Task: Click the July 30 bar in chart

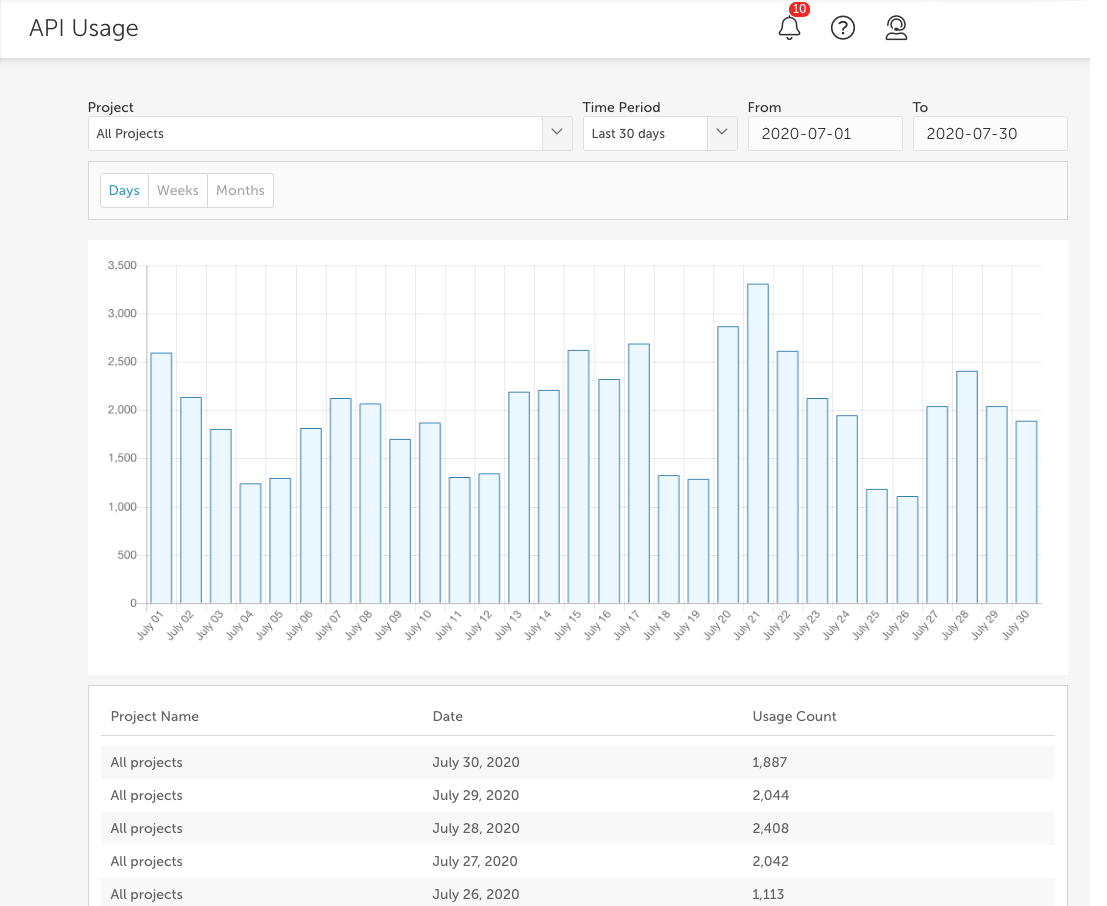Action: pyautogui.click(x=1027, y=512)
